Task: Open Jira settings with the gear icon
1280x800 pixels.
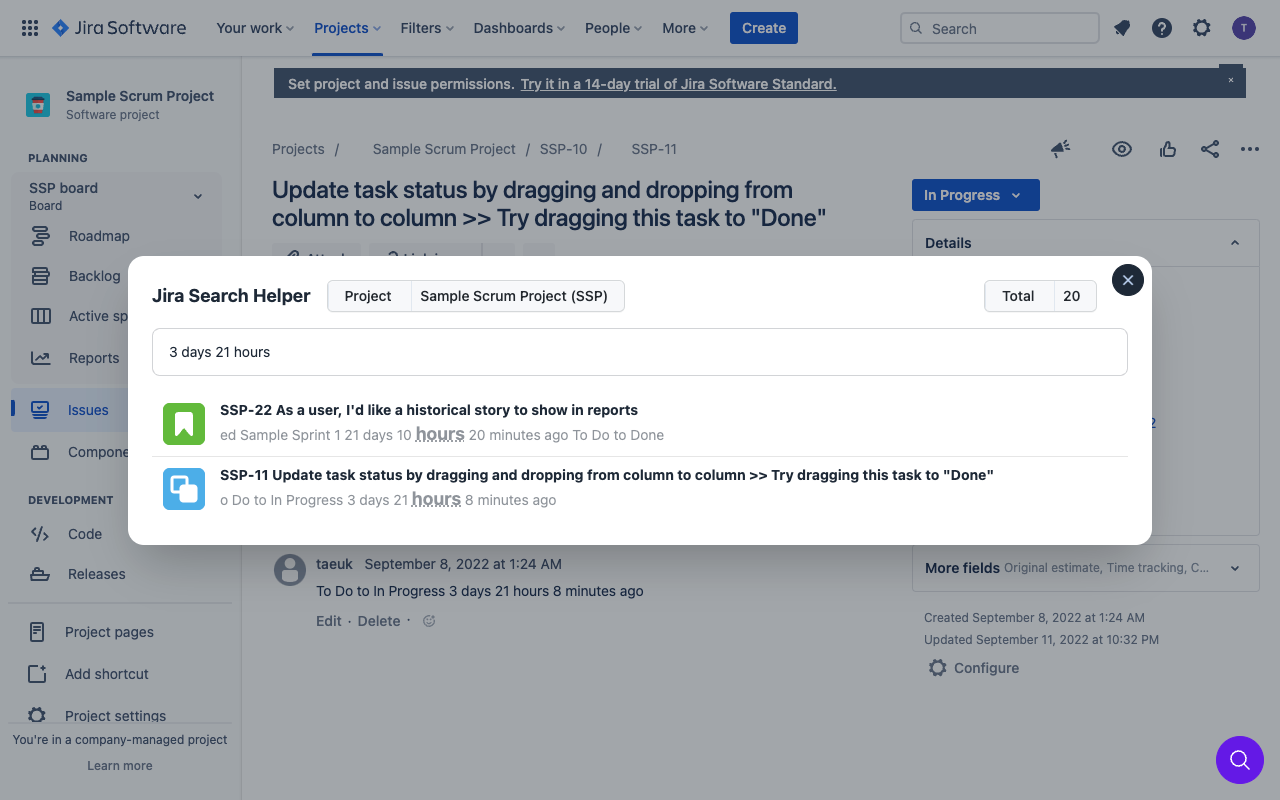Action: [1201, 28]
